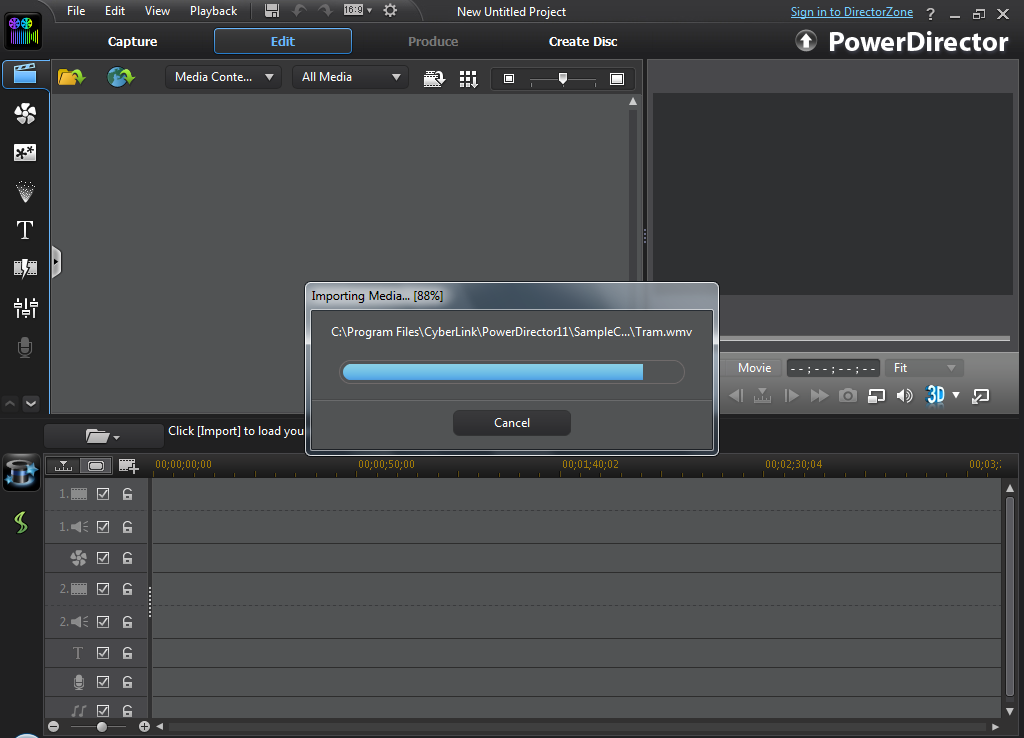Toggle checkbox for the music track
1024x738 pixels.
[x=103, y=711]
